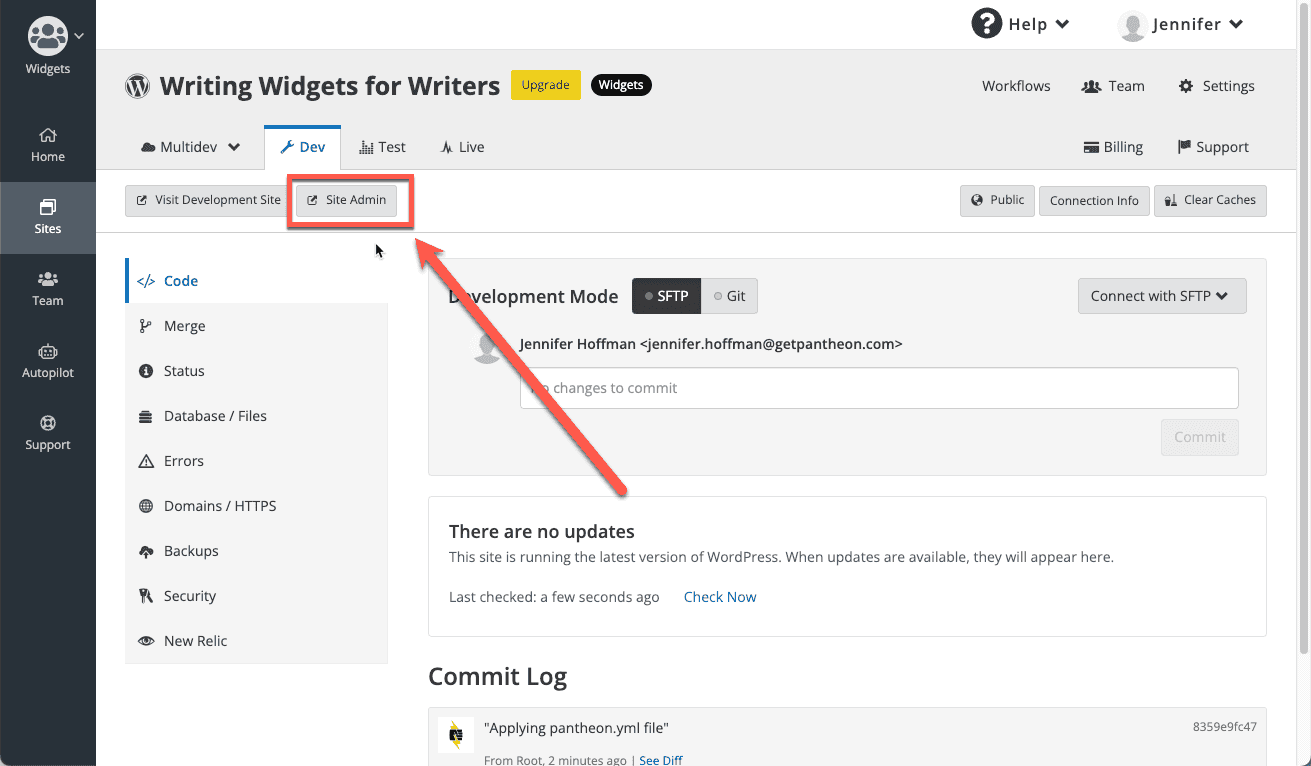The image size is (1311, 766).
Task: Select SFTP development mode
Action: click(666, 296)
